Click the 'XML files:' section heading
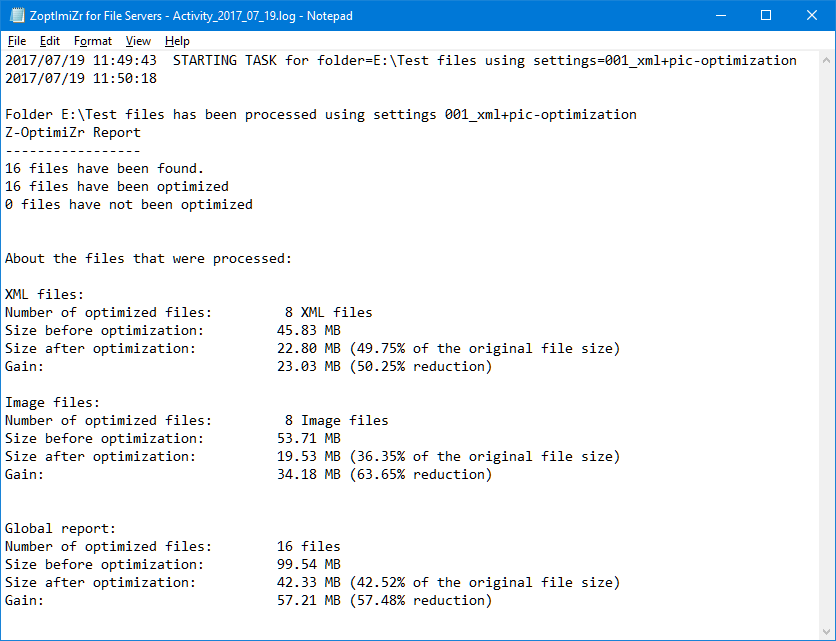Screen dimensions: 836x641 point(45,294)
